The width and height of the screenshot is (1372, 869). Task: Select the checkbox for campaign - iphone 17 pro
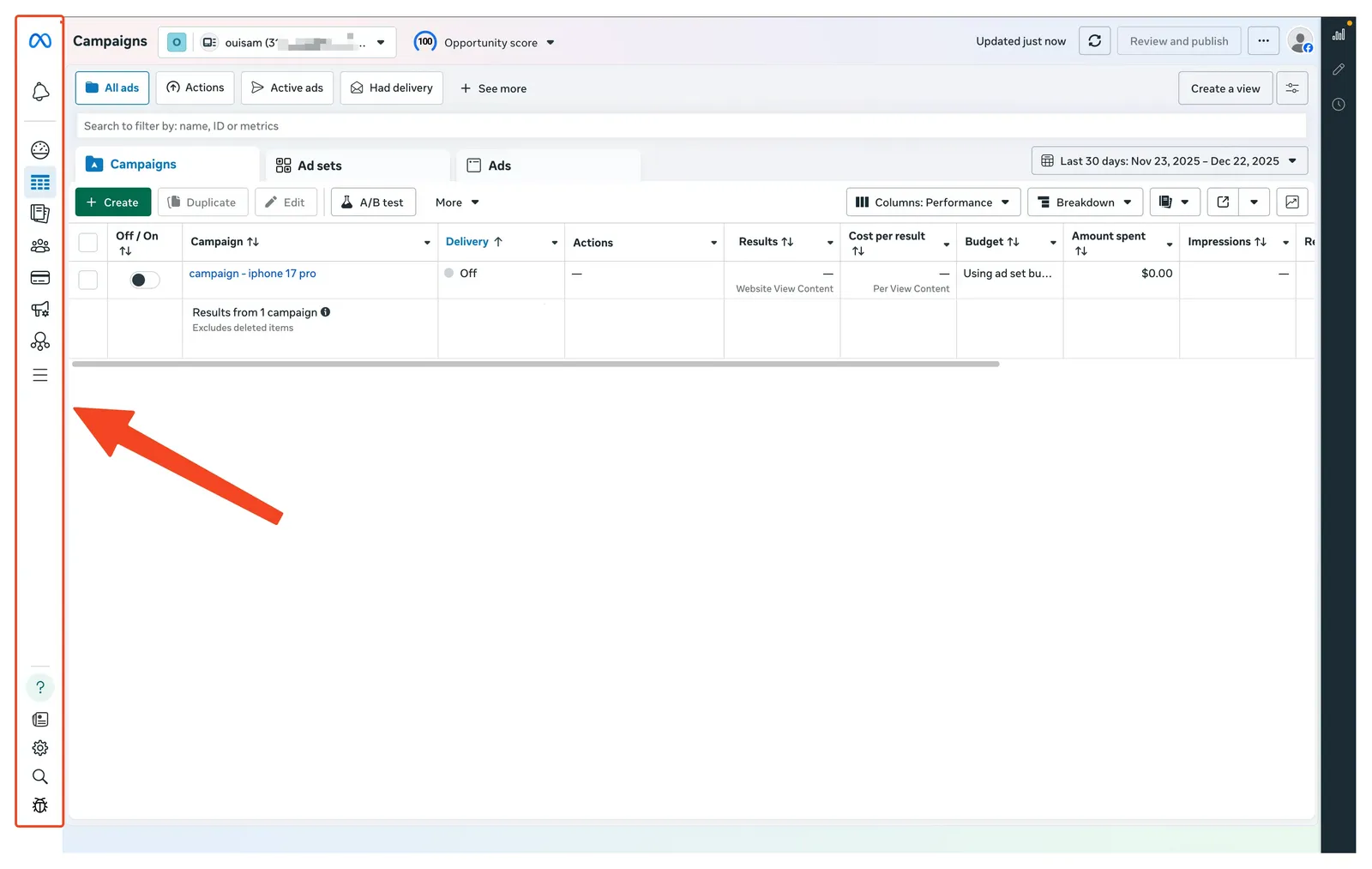click(x=87, y=280)
